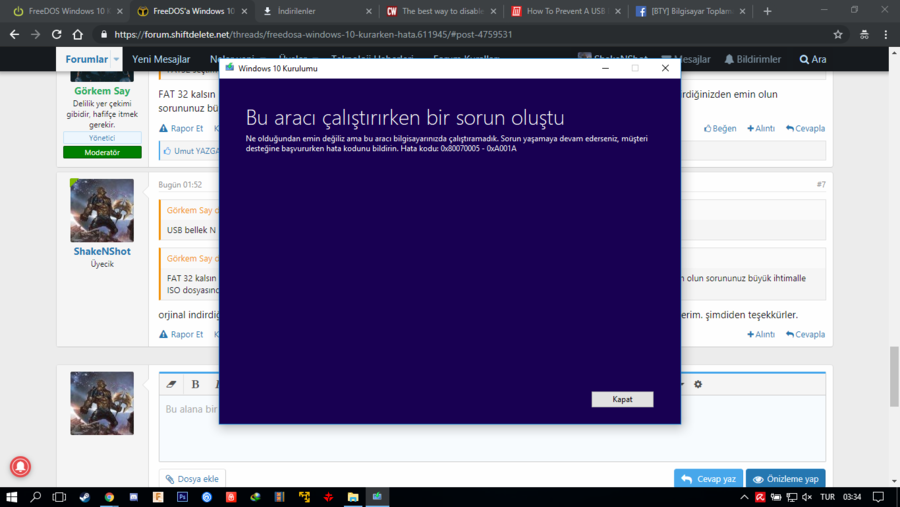Open a new Chrome tab

767,11
